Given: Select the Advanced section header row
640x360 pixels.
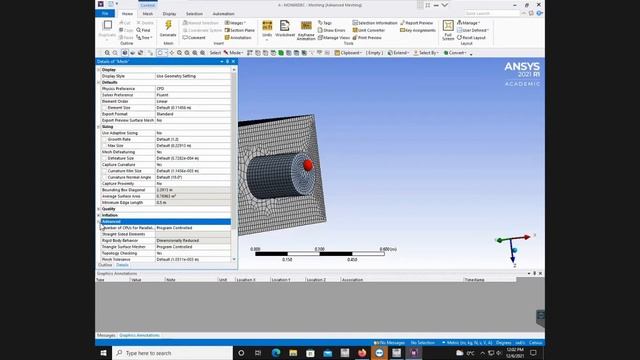Looking at the screenshot, I should (165, 222).
